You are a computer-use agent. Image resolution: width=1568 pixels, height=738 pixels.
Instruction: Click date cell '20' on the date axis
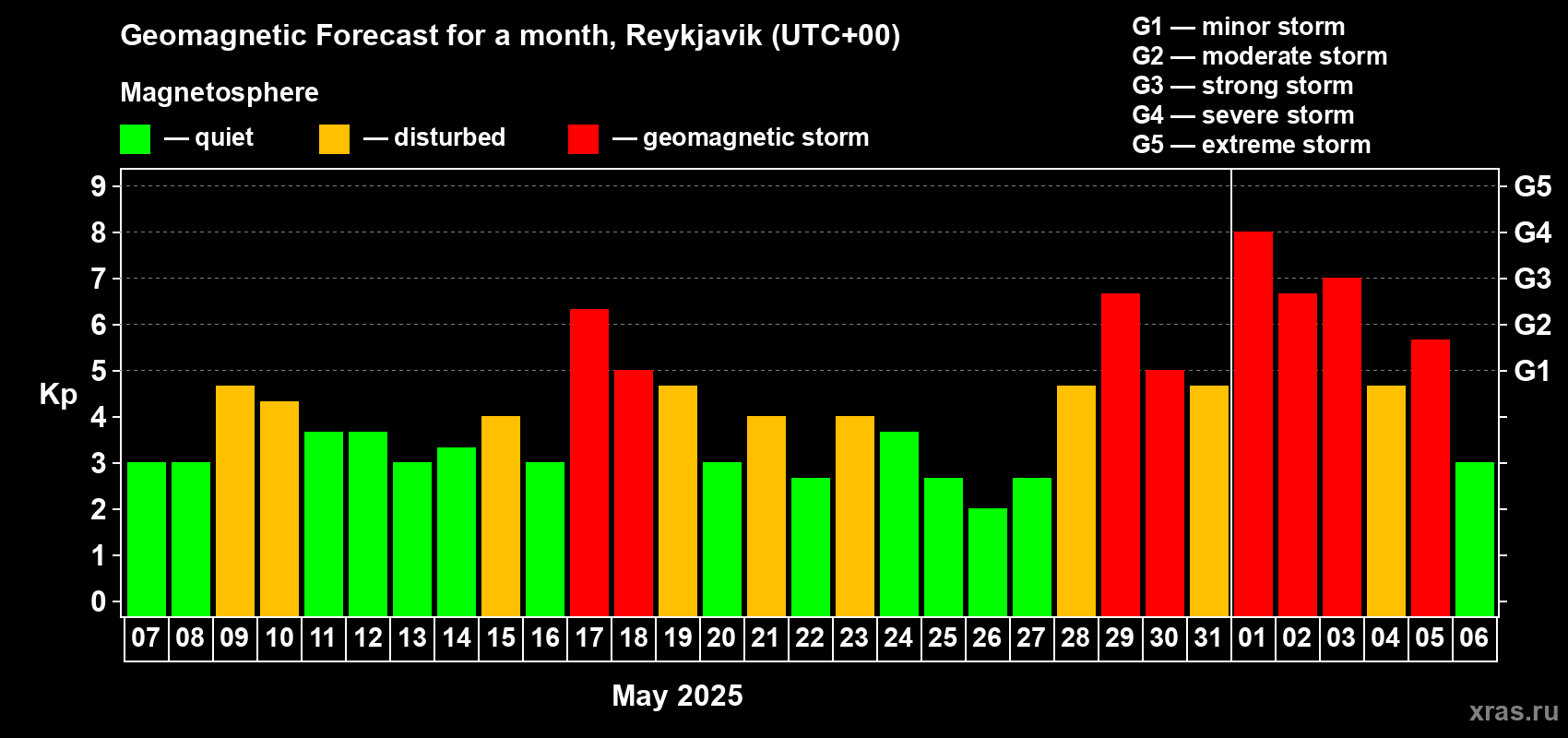pos(721,638)
